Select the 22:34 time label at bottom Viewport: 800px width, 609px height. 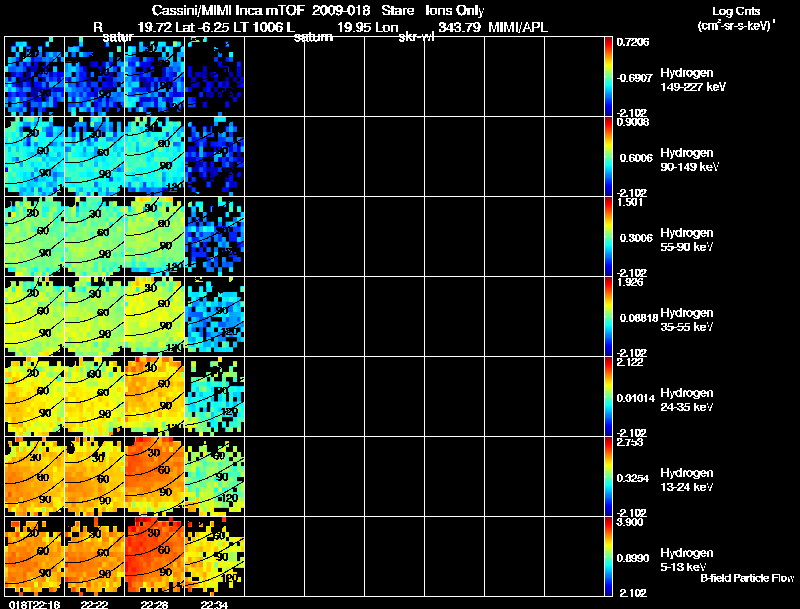[214, 603]
